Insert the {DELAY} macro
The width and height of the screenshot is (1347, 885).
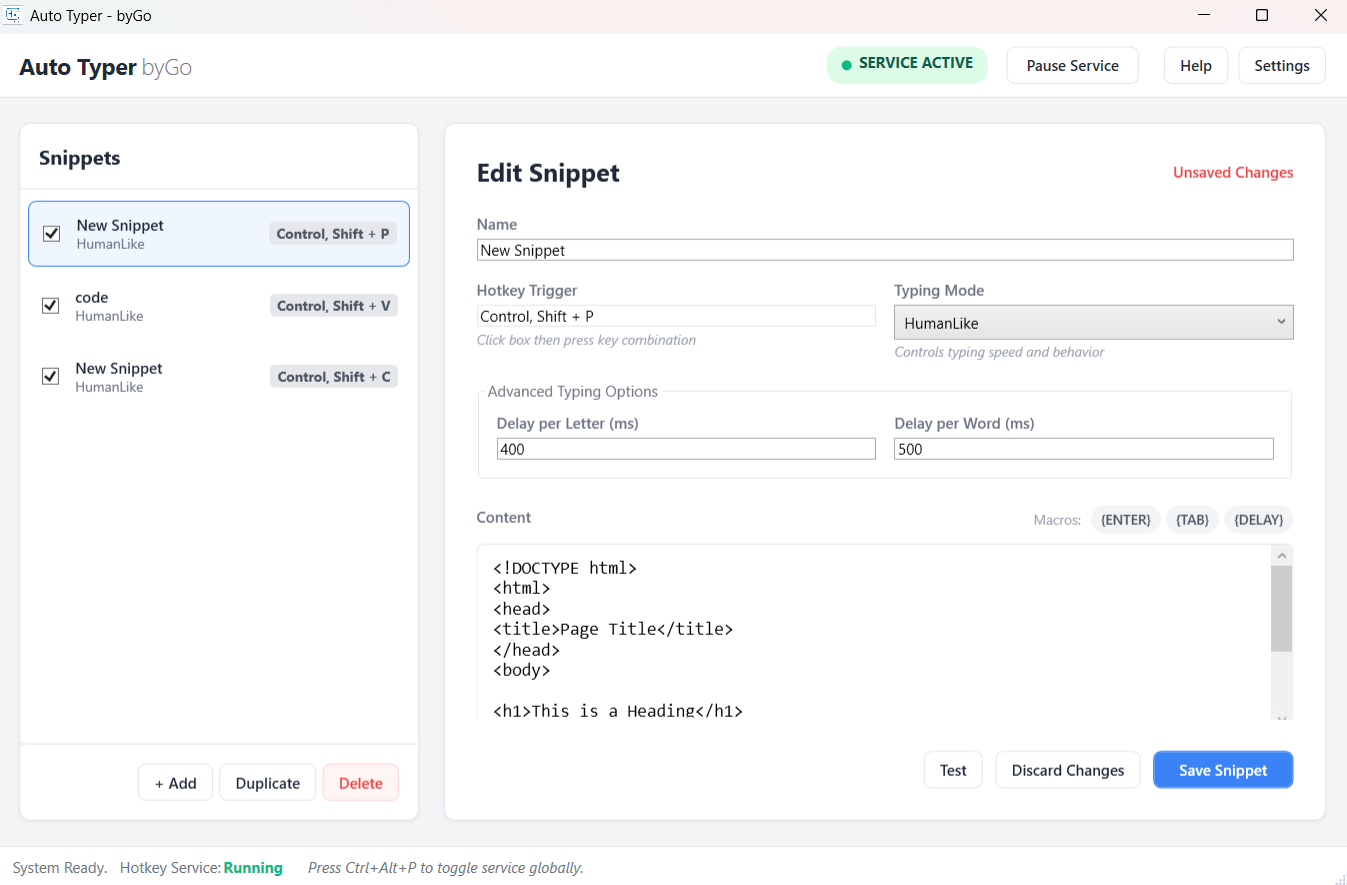coord(1258,520)
